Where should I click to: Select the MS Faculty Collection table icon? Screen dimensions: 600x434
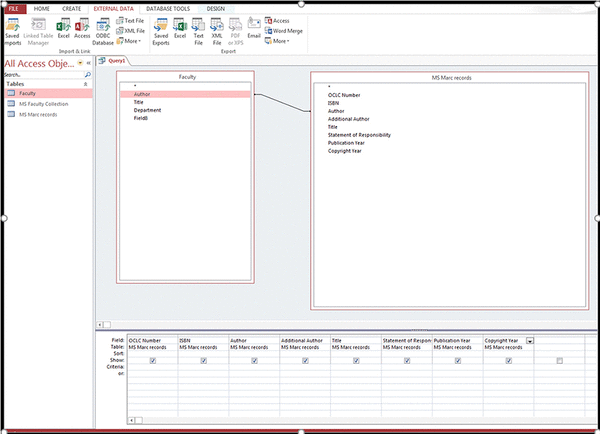[11, 104]
